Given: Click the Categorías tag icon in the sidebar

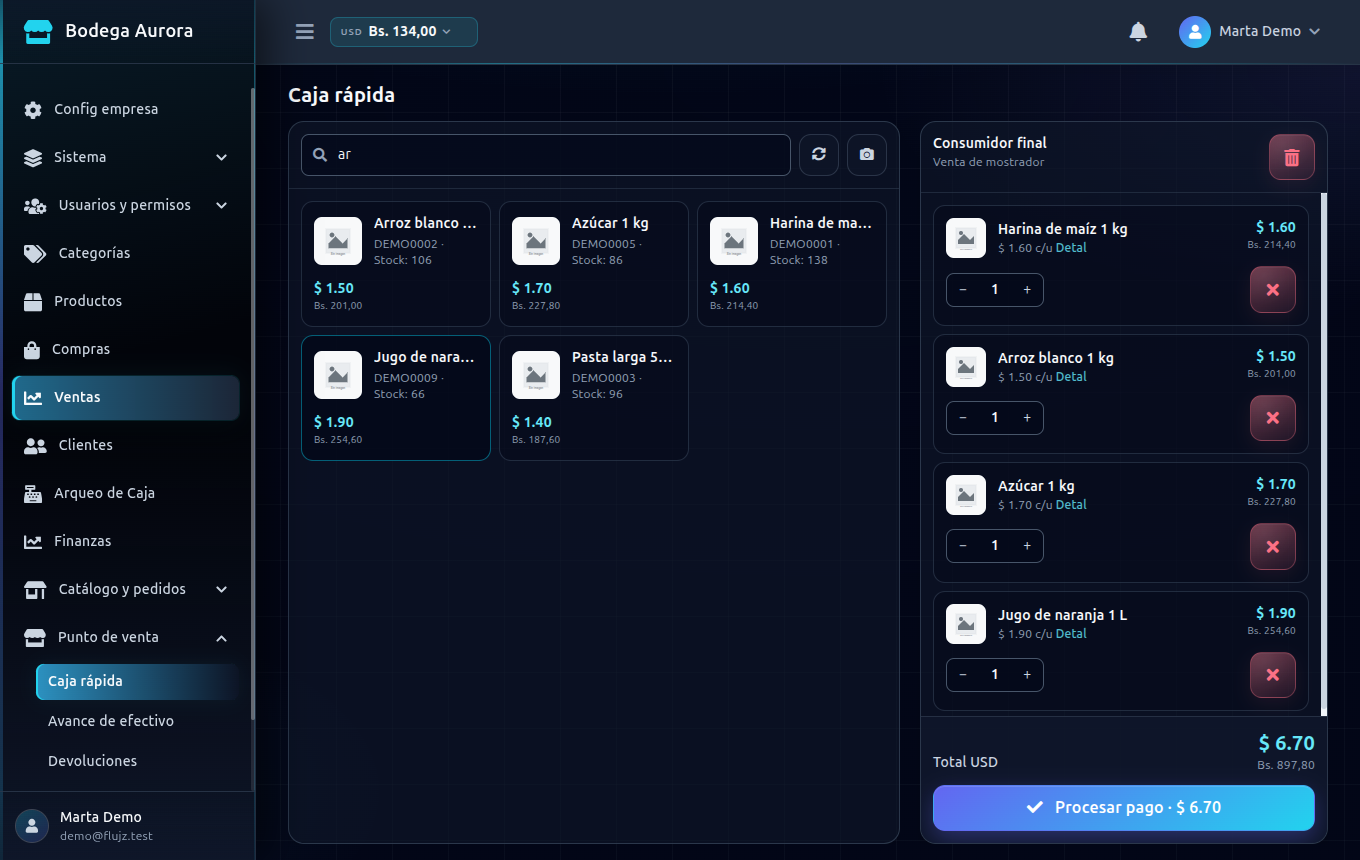Looking at the screenshot, I should (x=35, y=254).
